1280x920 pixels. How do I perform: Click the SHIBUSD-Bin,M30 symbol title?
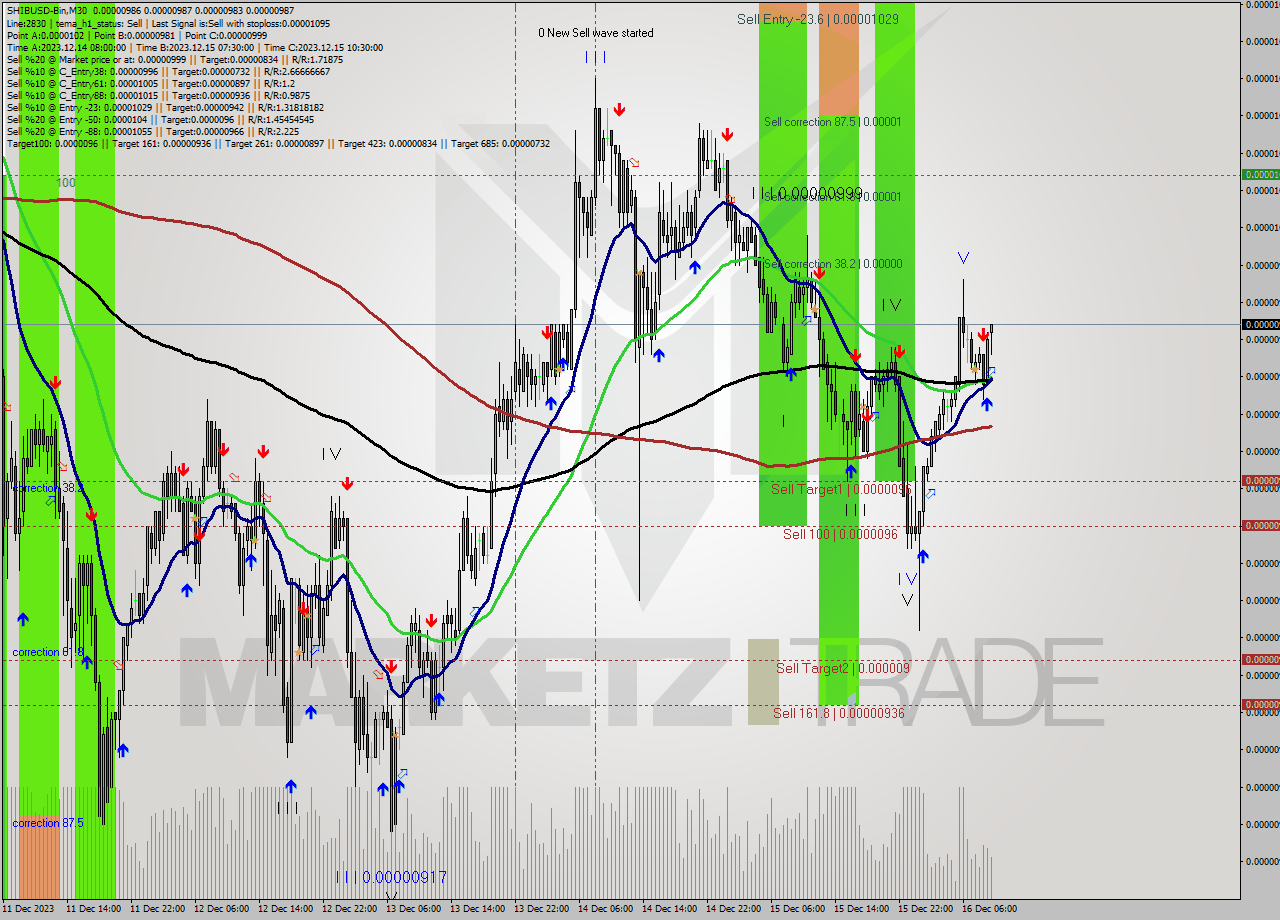pyautogui.click(x=47, y=11)
